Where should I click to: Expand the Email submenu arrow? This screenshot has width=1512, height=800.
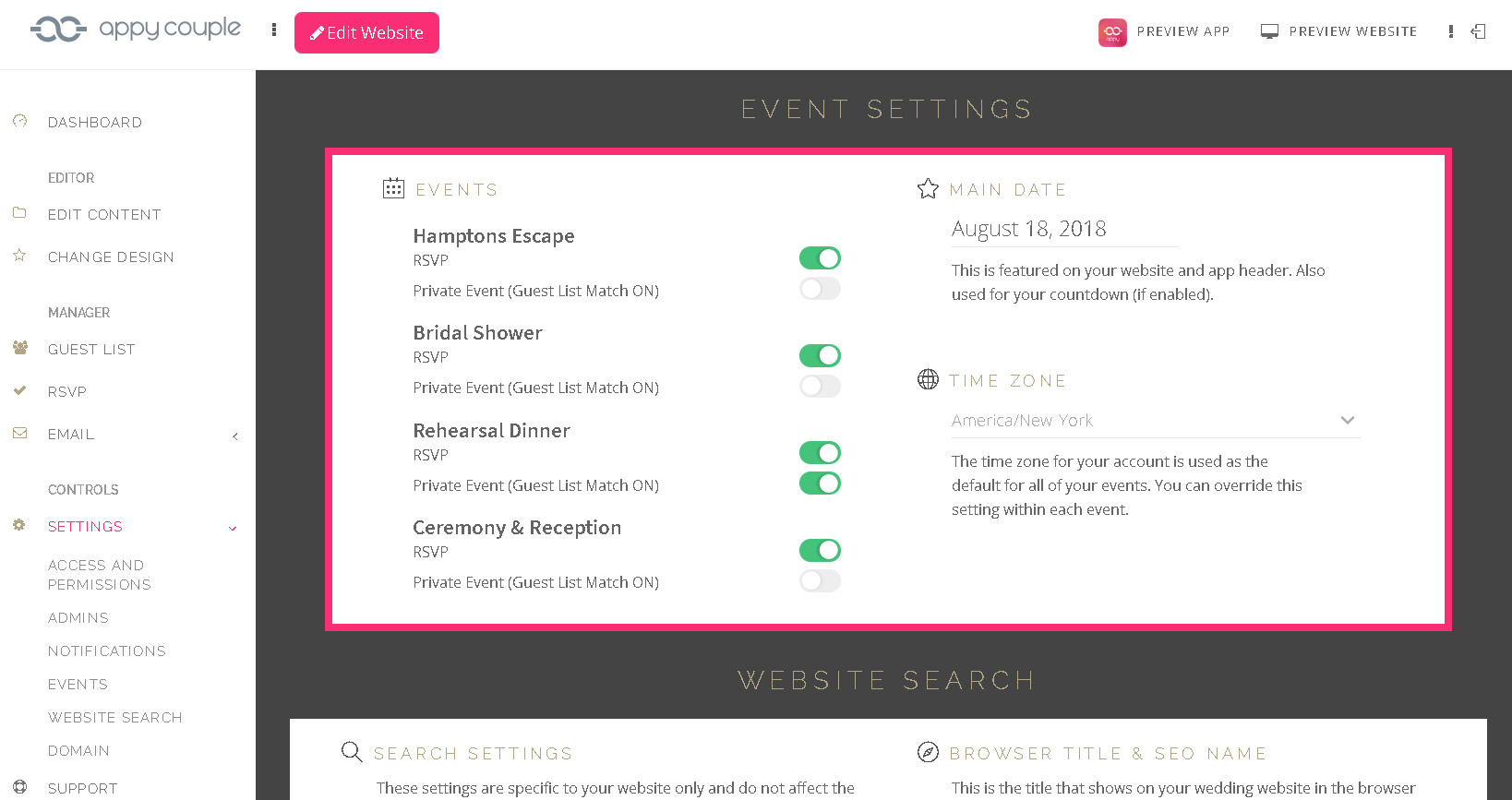tap(235, 436)
